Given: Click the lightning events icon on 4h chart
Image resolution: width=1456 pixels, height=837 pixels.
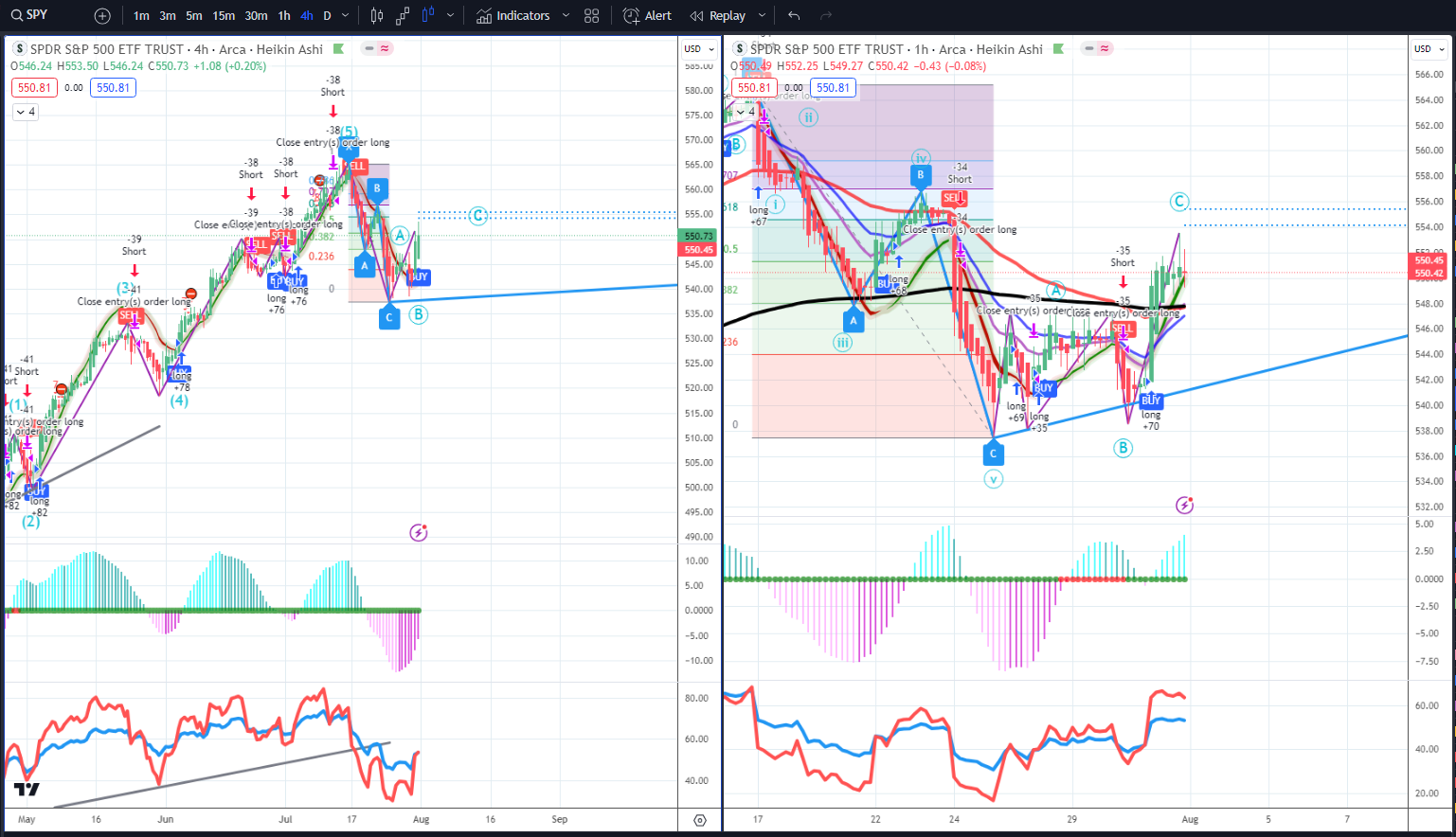Looking at the screenshot, I should pos(419,533).
